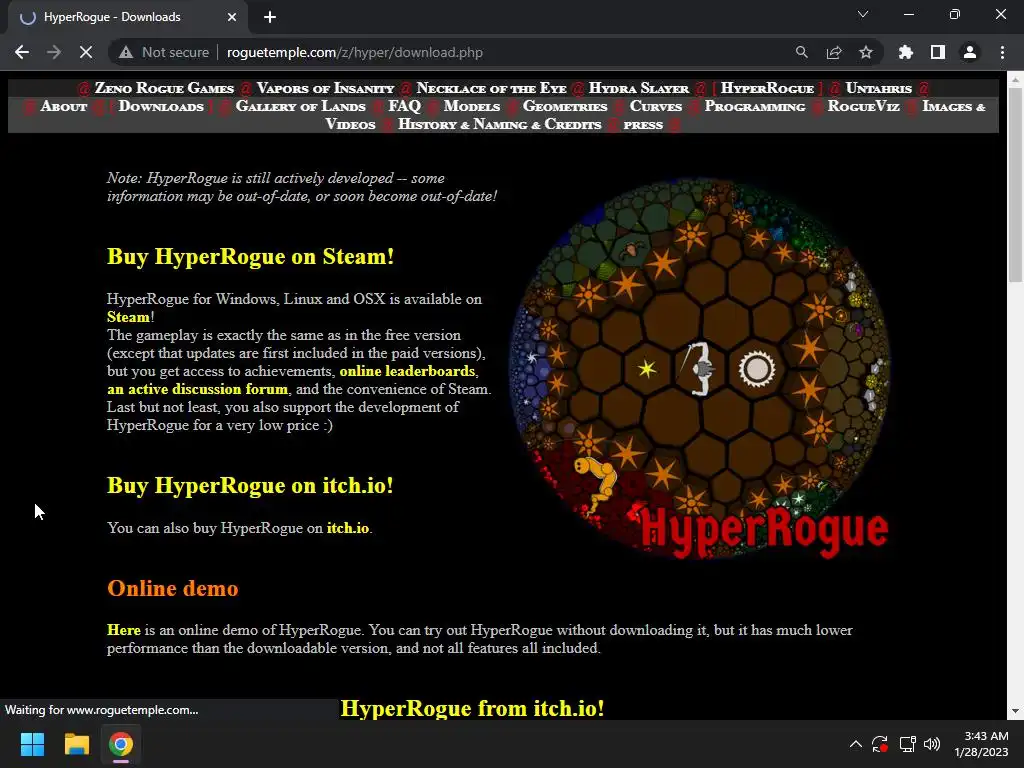Follow the Steam link in paragraph
This screenshot has width=1024, height=768.
coord(129,317)
